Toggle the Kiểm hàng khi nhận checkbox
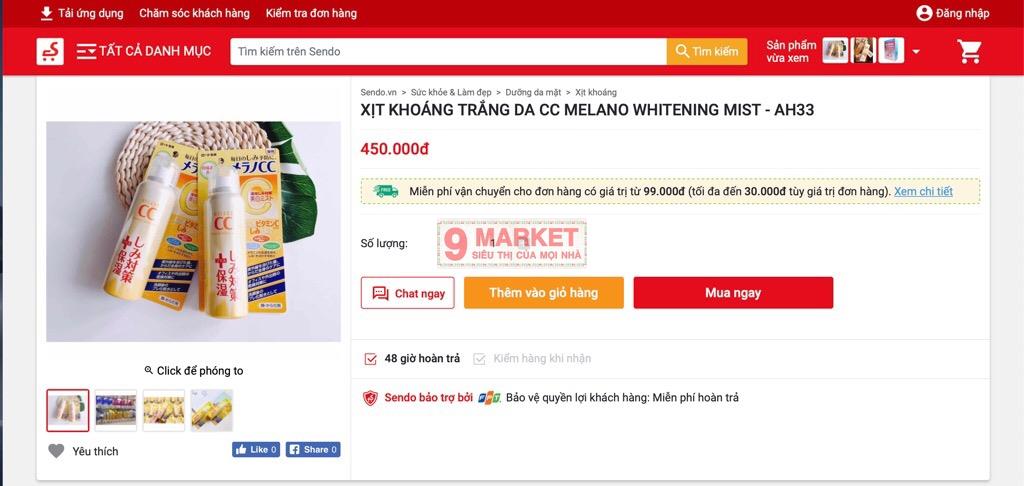The image size is (1024, 486). coord(479,359)
